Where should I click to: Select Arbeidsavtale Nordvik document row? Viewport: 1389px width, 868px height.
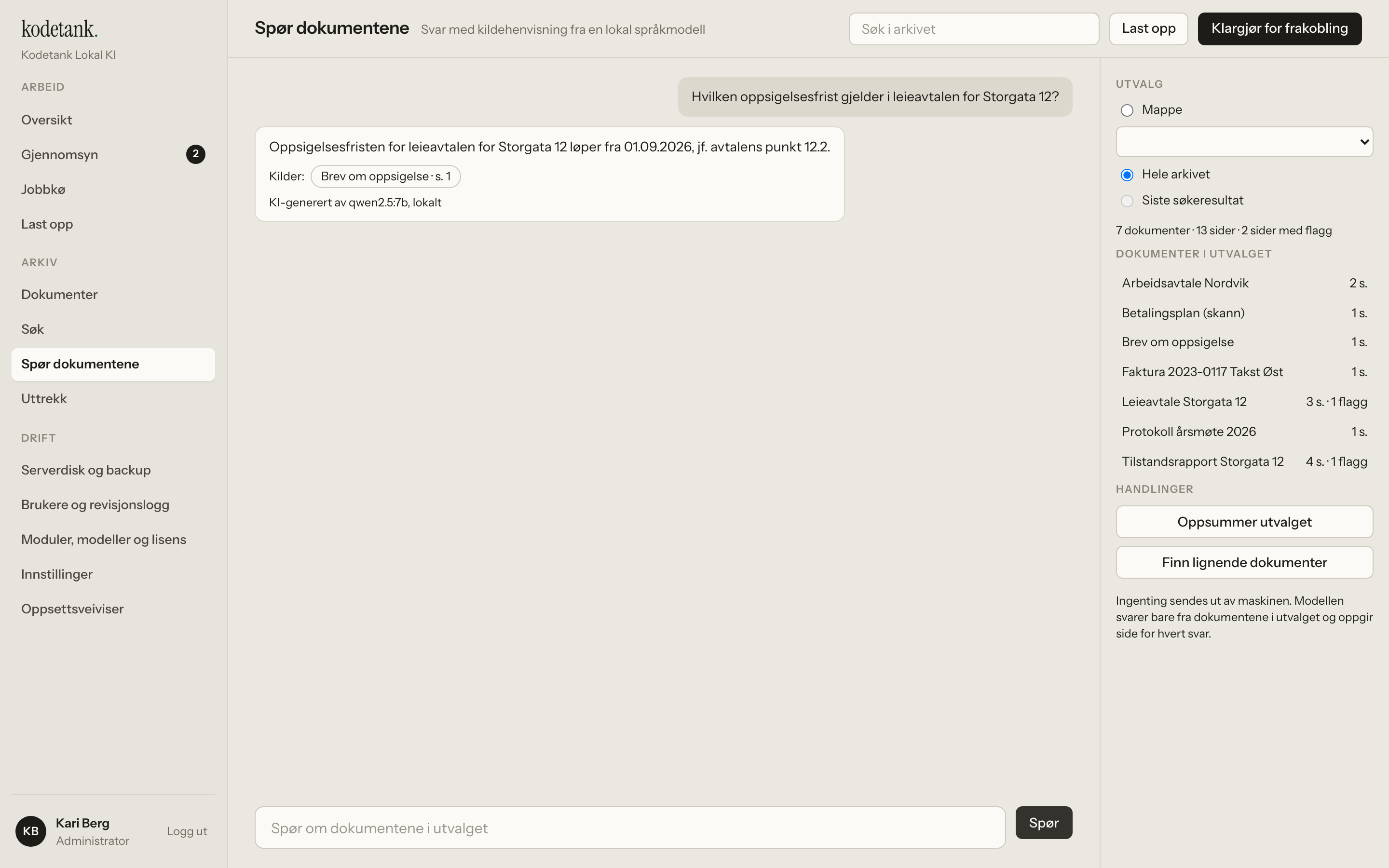tap(1244, 283)
